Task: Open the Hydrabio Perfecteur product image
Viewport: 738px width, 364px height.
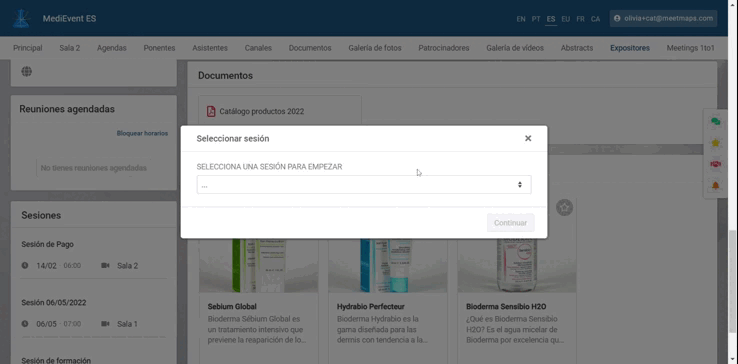Action: point(388,265)
